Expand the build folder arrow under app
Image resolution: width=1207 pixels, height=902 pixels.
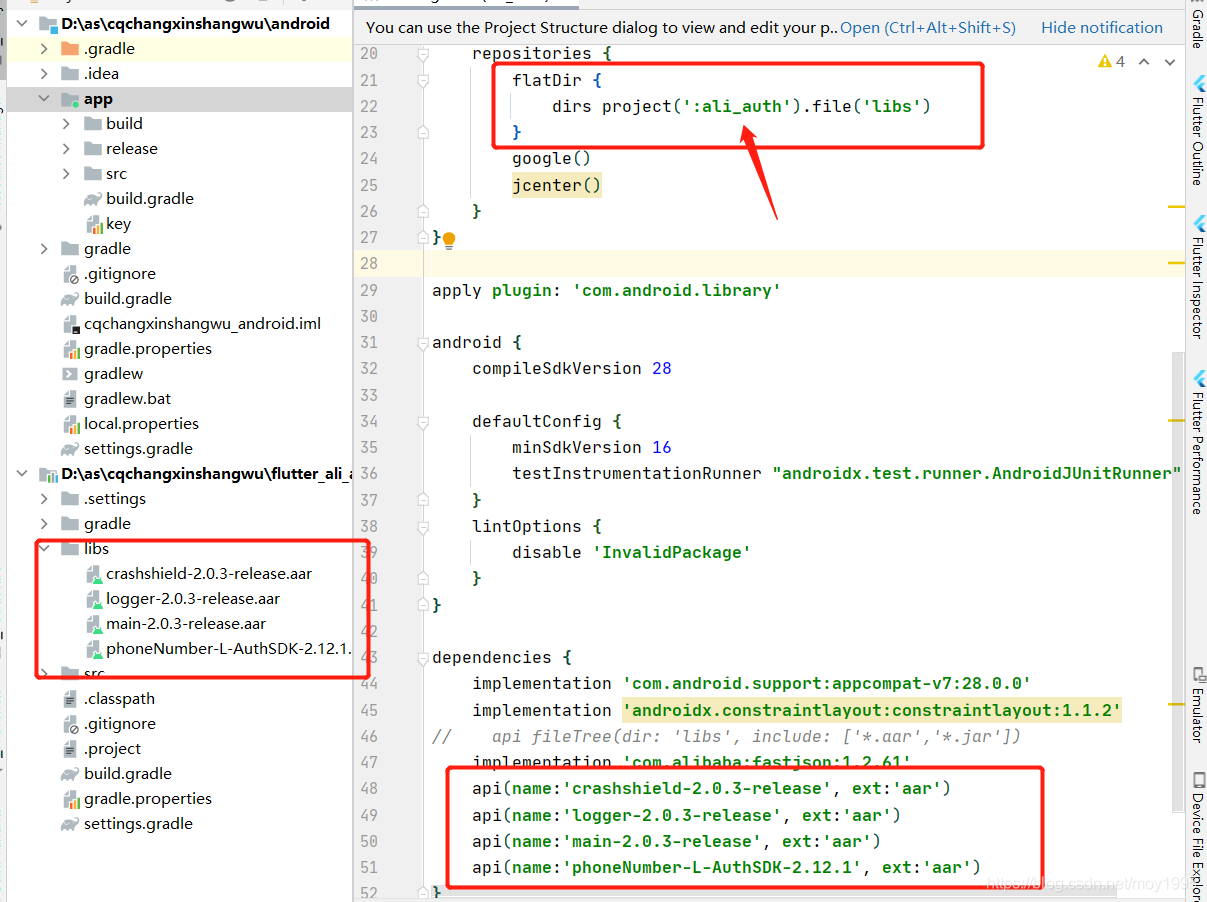pyautogui.click(x=66, y=124)
